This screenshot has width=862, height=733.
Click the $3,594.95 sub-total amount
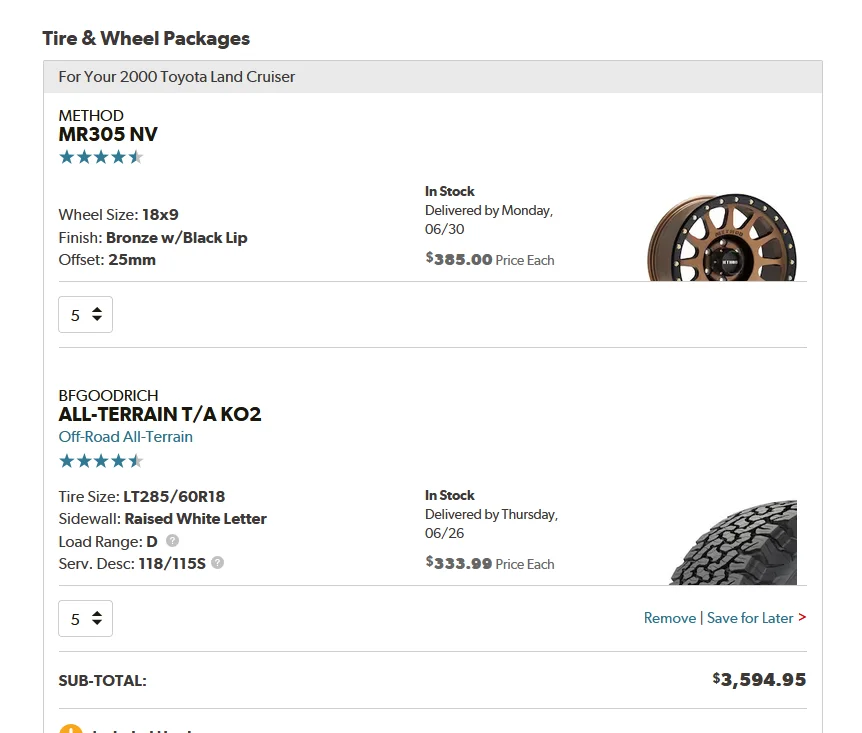point(759,680)
